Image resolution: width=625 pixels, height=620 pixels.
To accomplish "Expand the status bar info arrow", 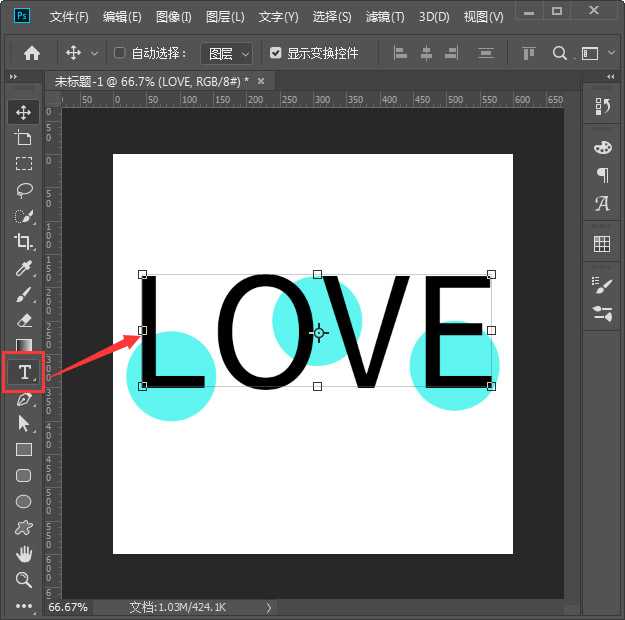I will tap(268, 607).
